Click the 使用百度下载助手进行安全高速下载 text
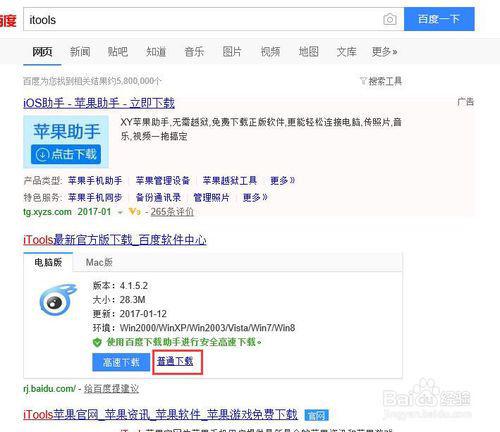 [x=184, y=342]
